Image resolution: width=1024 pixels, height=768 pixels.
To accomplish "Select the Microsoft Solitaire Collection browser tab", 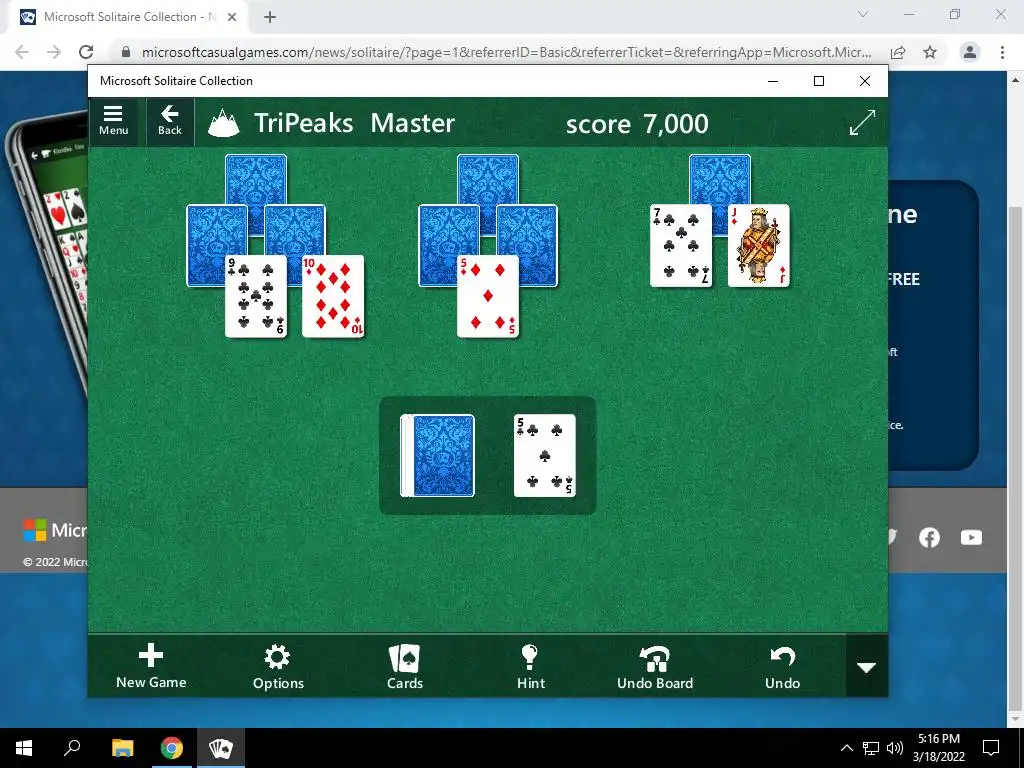I will pos(128,17).
